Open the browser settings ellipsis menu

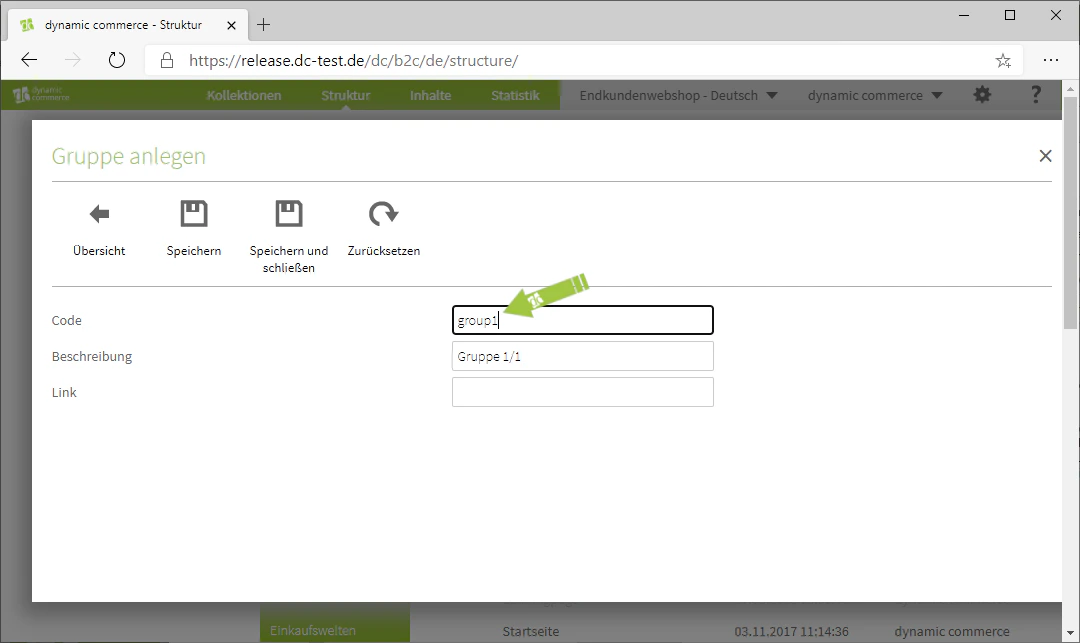point(1050,60)
